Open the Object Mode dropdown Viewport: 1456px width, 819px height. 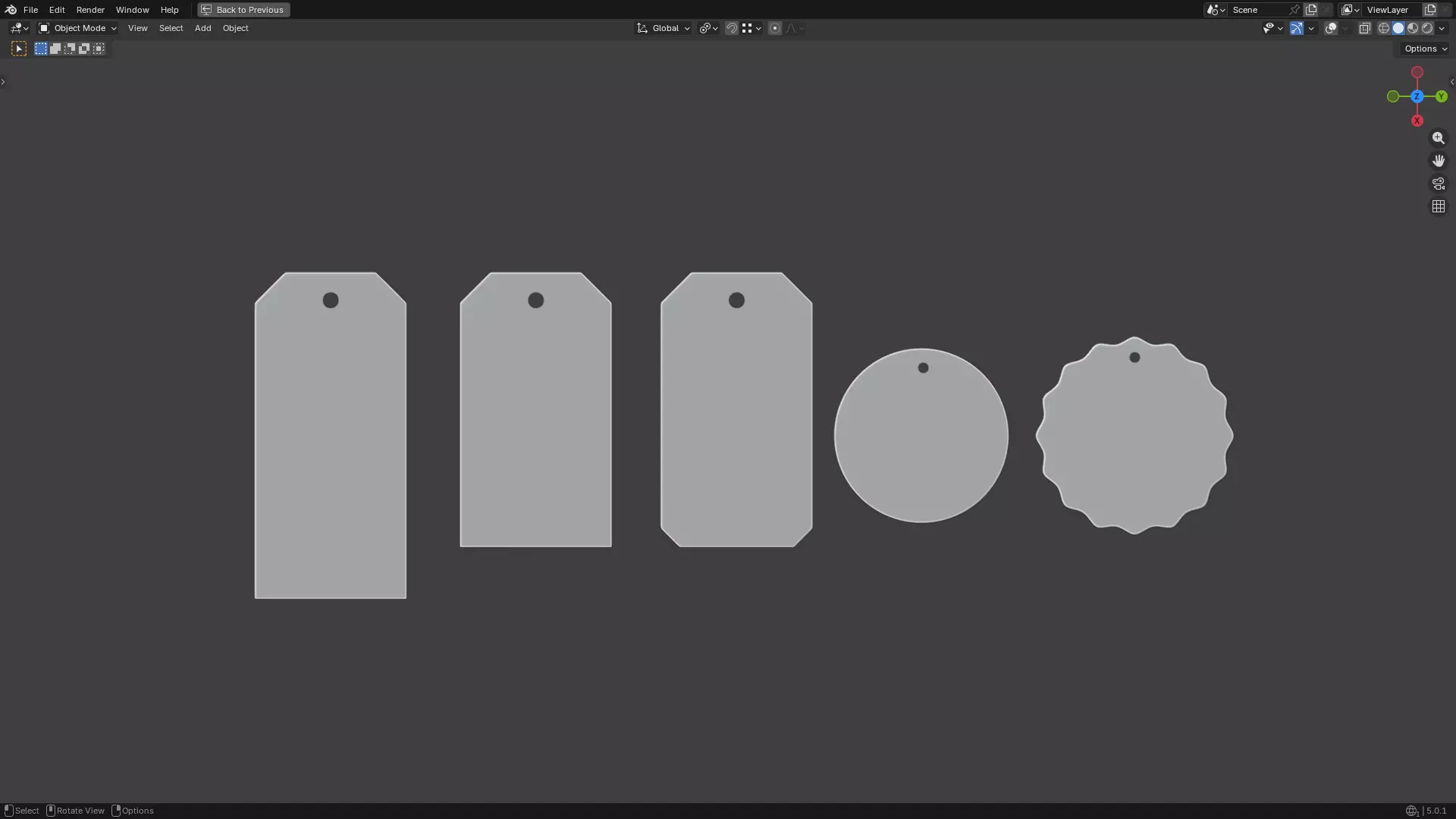coord(77,28)
